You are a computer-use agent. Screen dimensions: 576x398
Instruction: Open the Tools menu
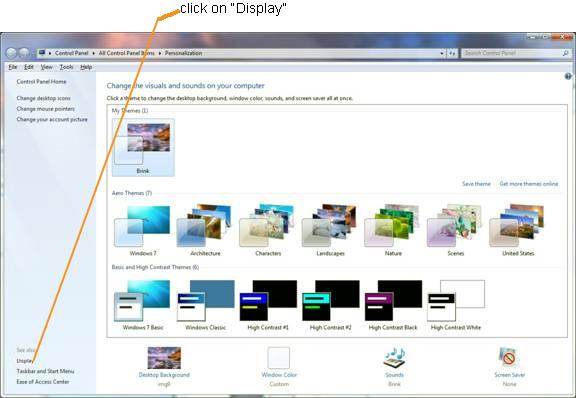click(x=66, y=67)
